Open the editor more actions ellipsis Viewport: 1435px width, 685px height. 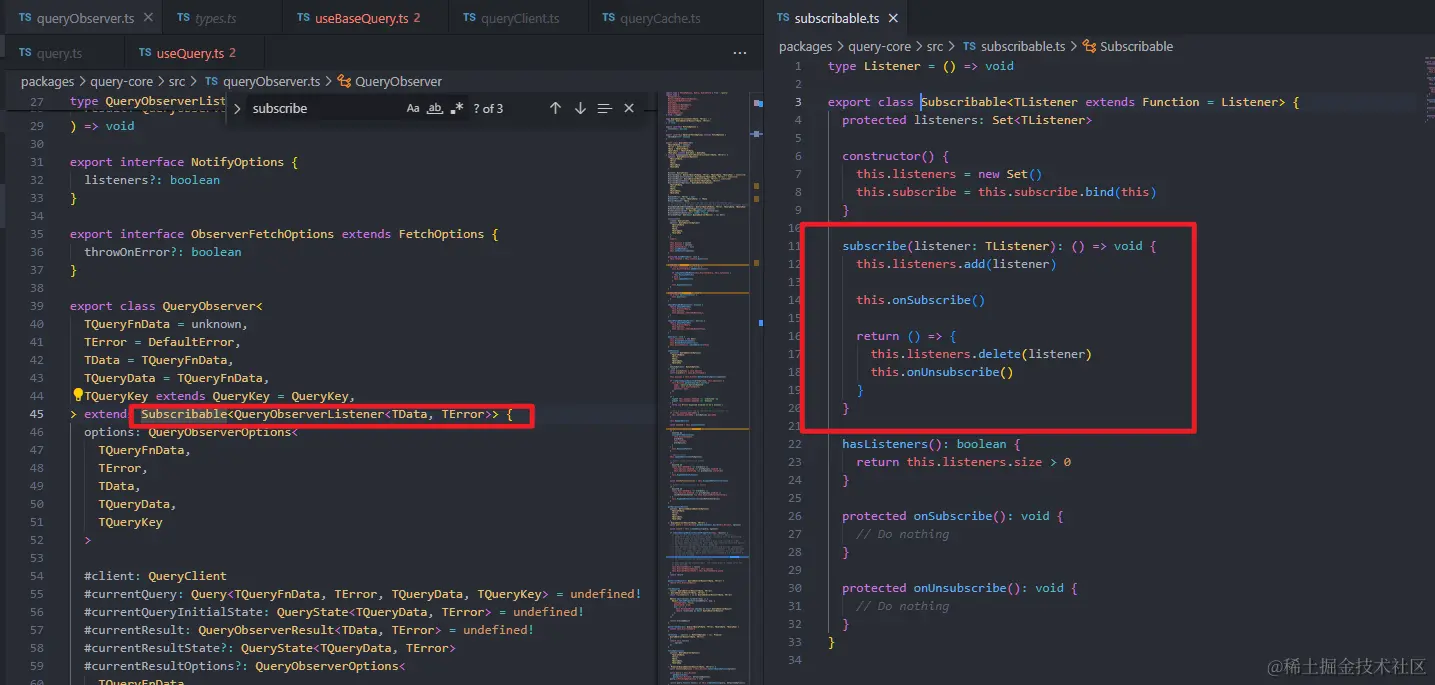pos(740,53)
